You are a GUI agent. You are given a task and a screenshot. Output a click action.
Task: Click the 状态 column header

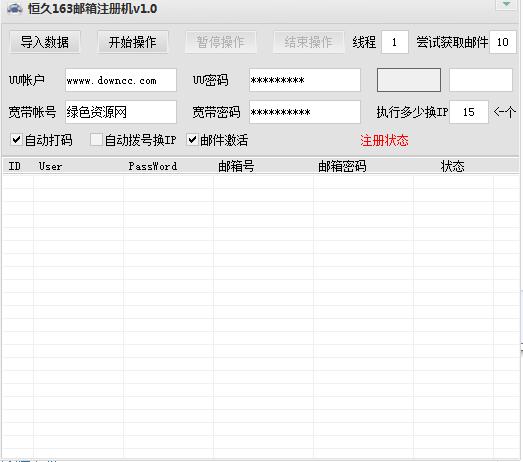point(453,166)
